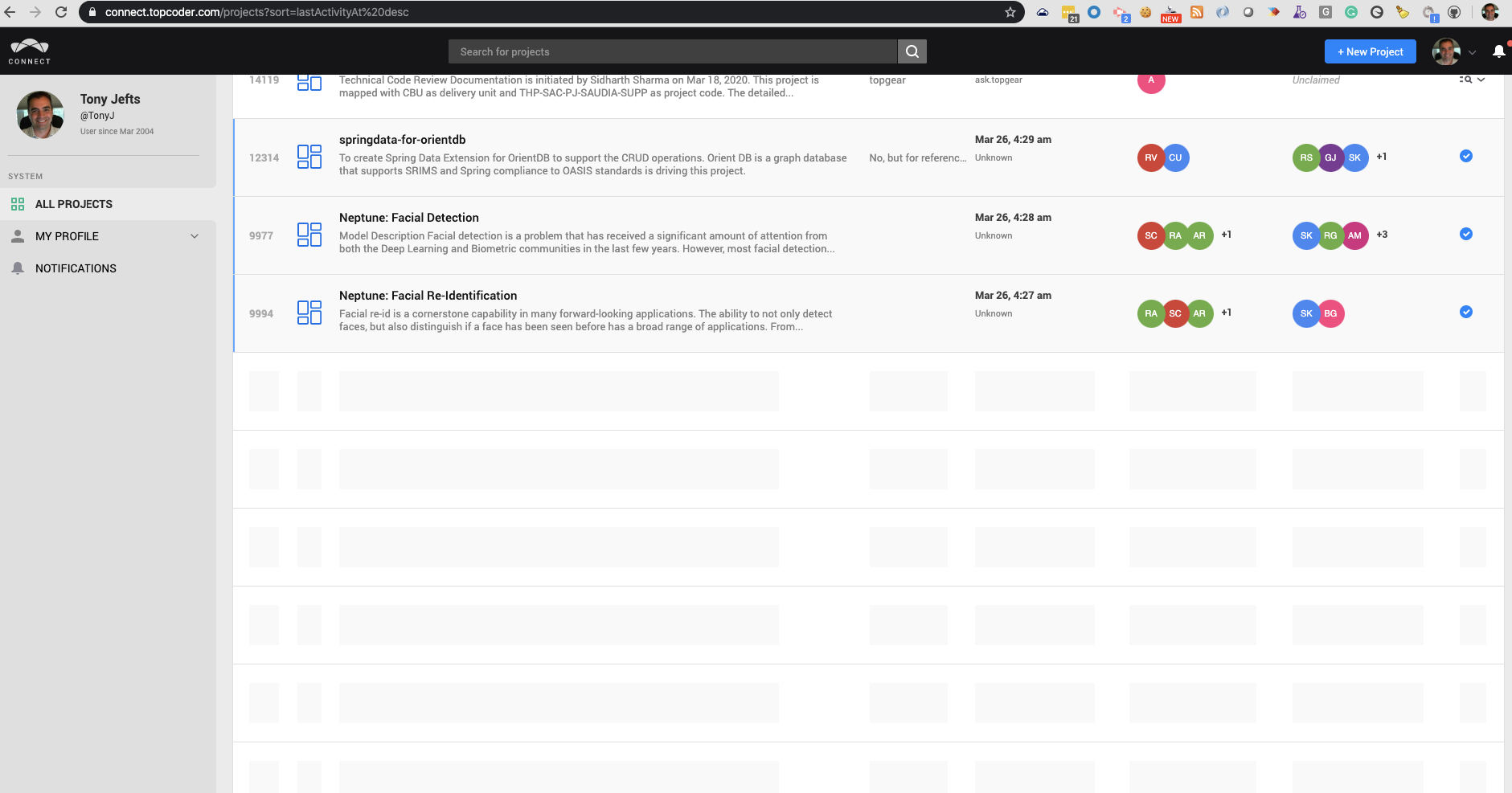This screenshot has width=1512, height=793.
Task: Bookmark this page with the star icon
Action: 1010,12
